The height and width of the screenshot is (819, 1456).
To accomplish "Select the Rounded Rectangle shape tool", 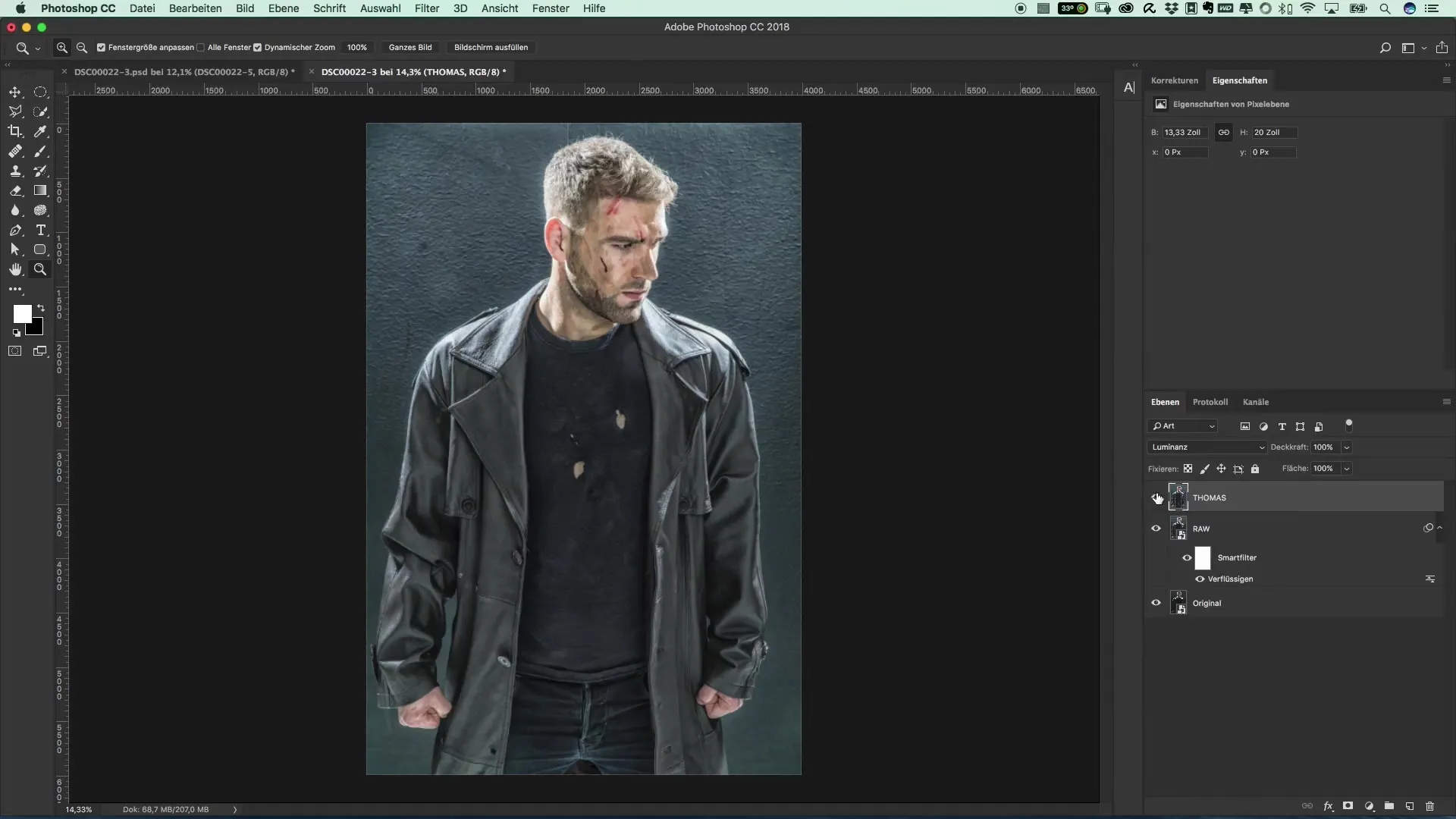I will (x=40, y=249).
